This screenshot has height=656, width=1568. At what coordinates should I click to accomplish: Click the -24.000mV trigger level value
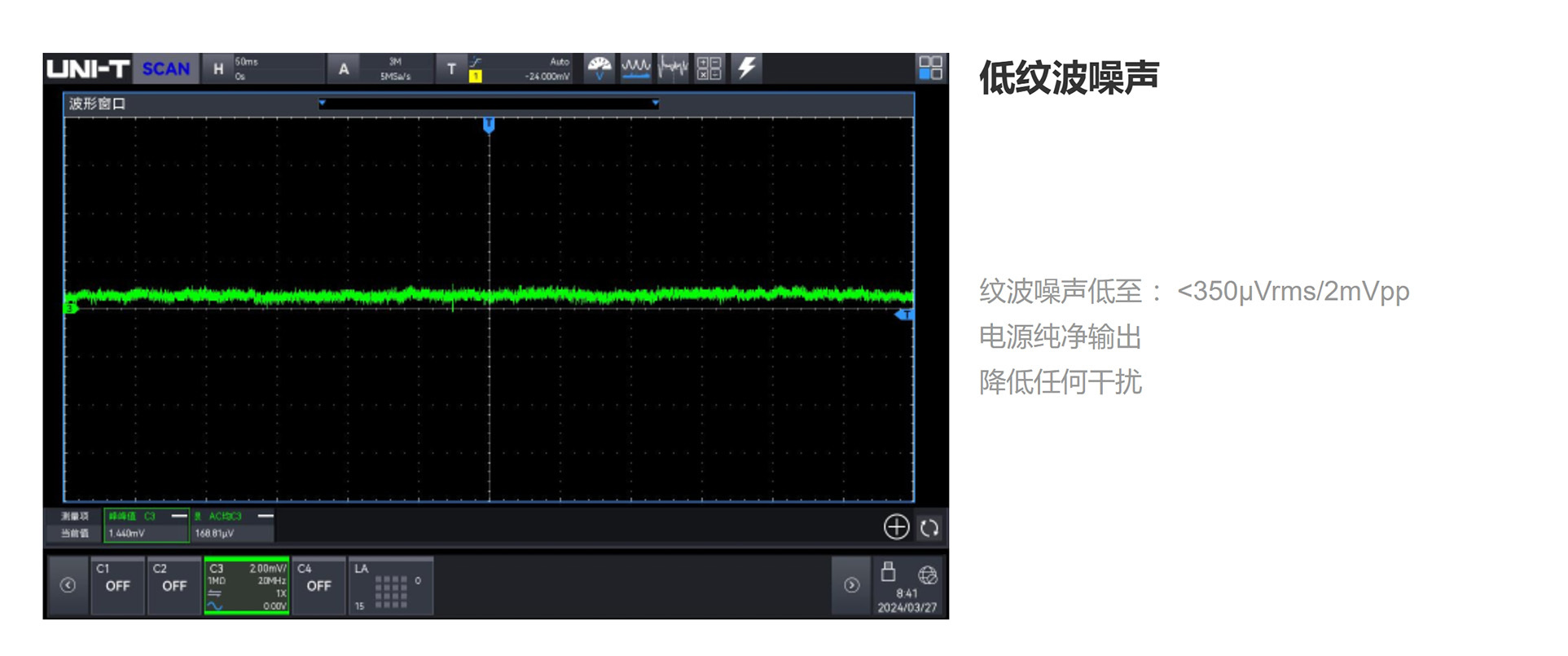click(547, 76)
